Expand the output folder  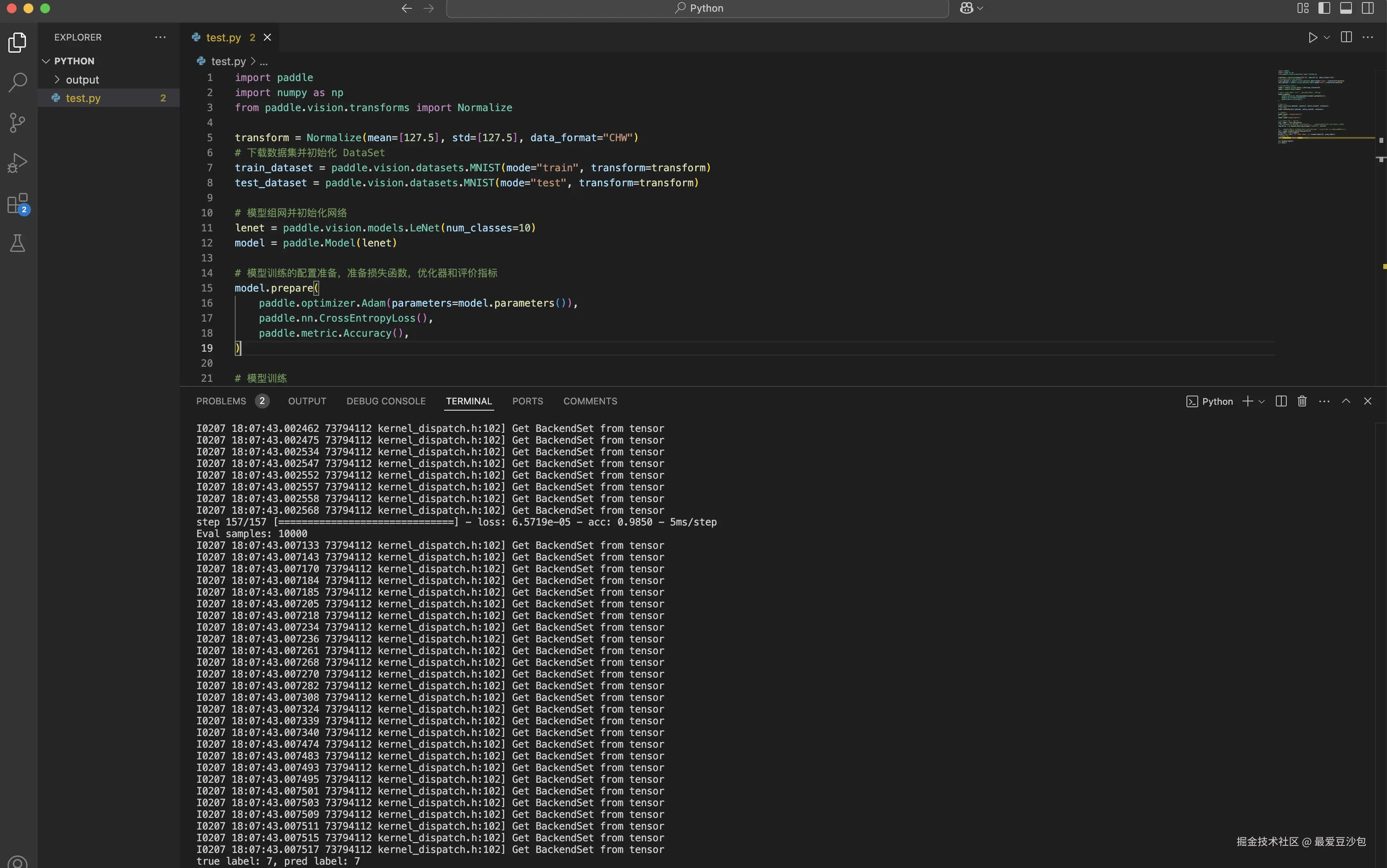pyautogui.click(x=82, y=80)
